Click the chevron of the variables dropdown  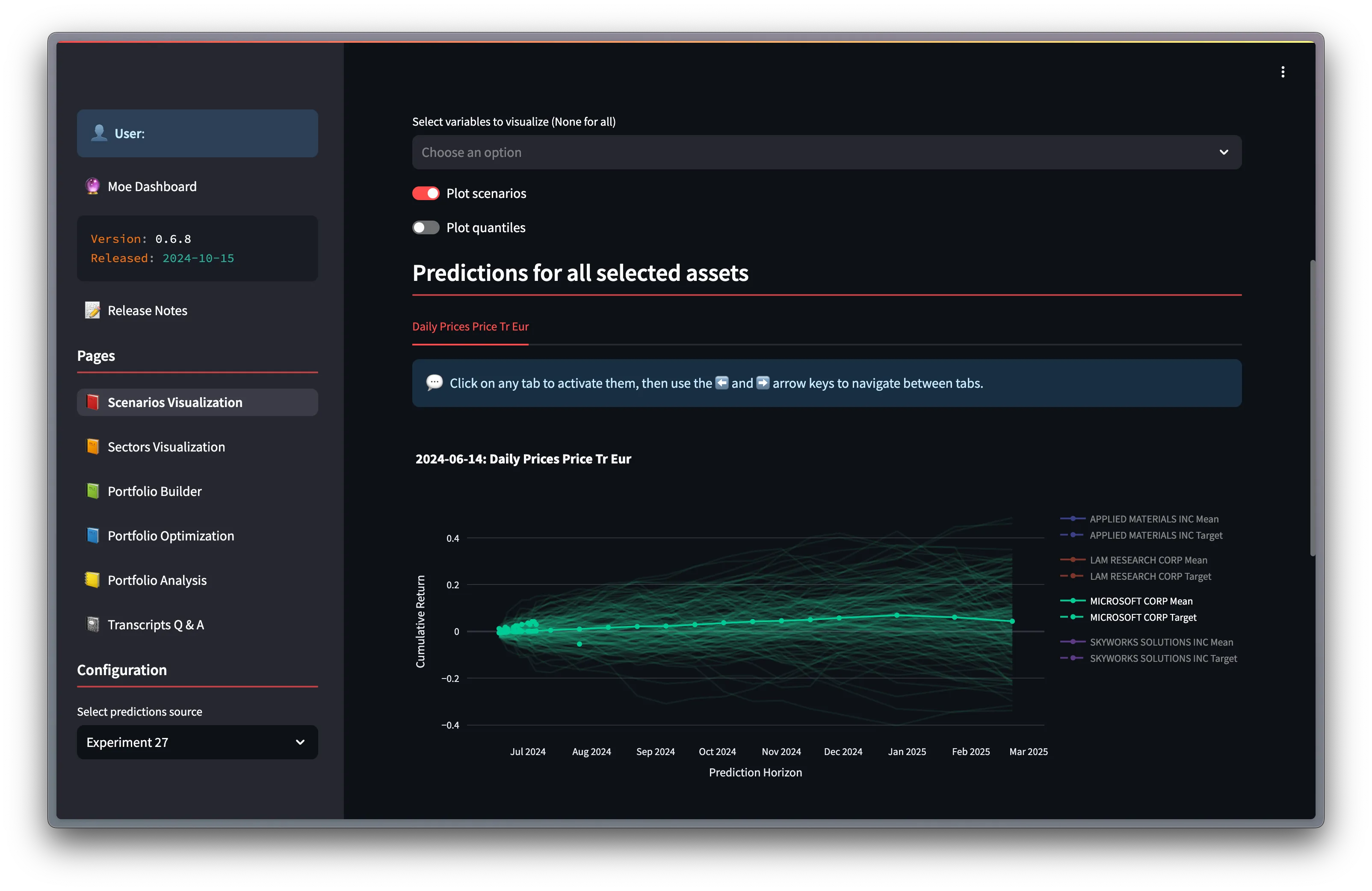pos(1223,152)
